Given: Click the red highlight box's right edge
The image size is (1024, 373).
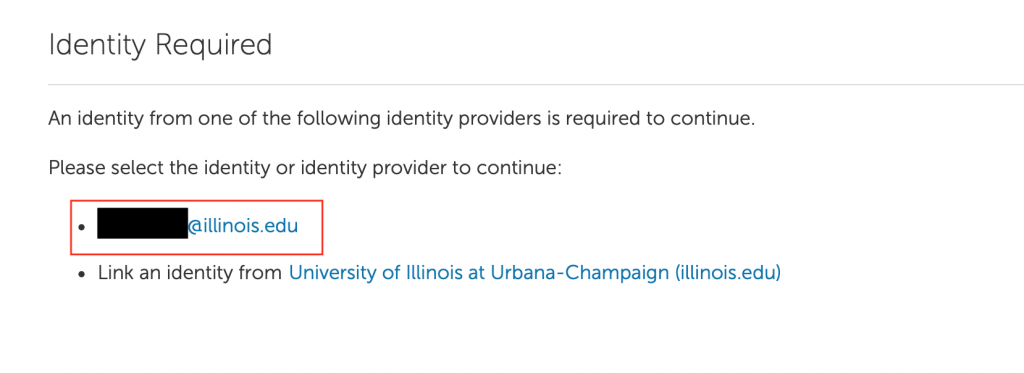Looking at the screenshot, I should coord(323,227).
